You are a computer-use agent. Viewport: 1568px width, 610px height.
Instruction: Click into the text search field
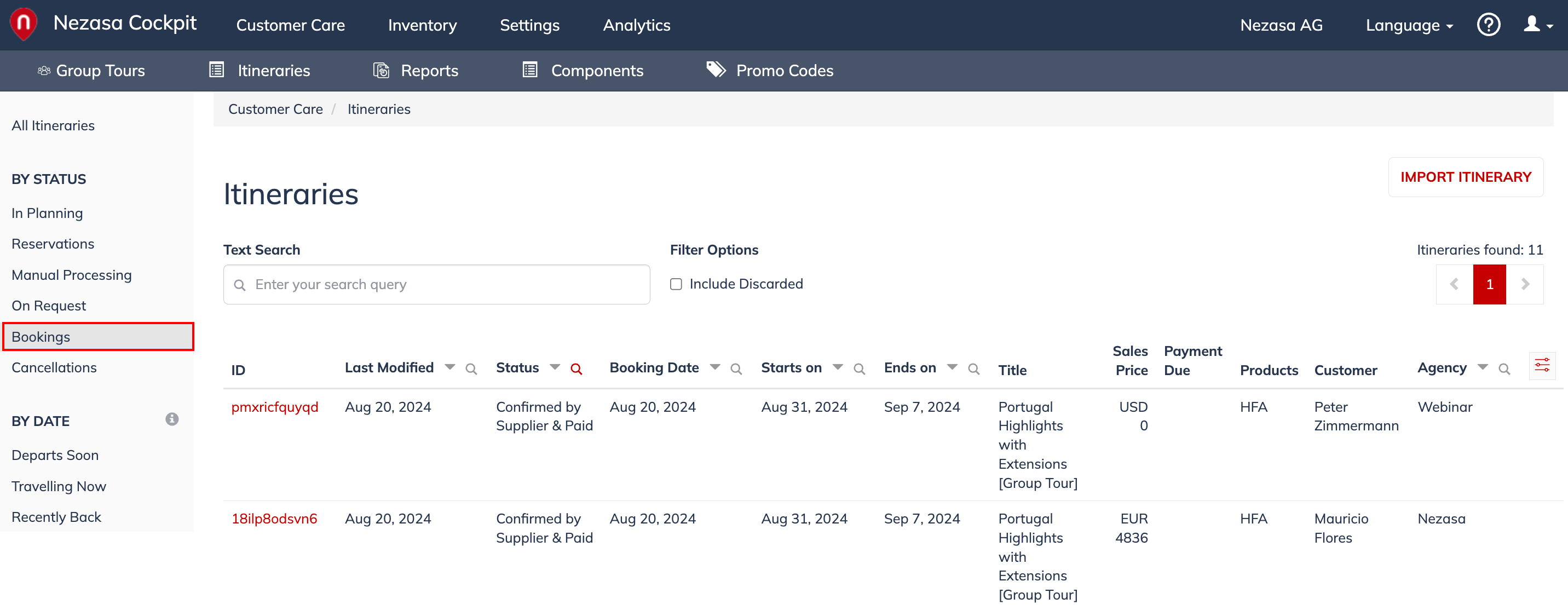[436, 284]
